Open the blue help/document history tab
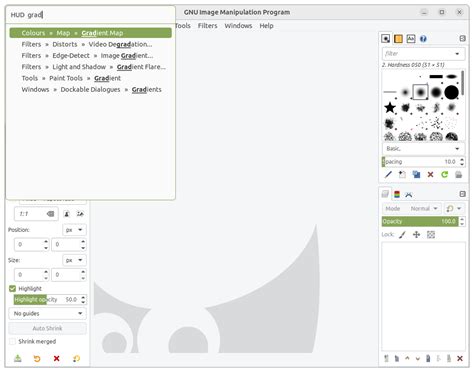The height and width of the screenshot is (372, 474). click(423, 39)
